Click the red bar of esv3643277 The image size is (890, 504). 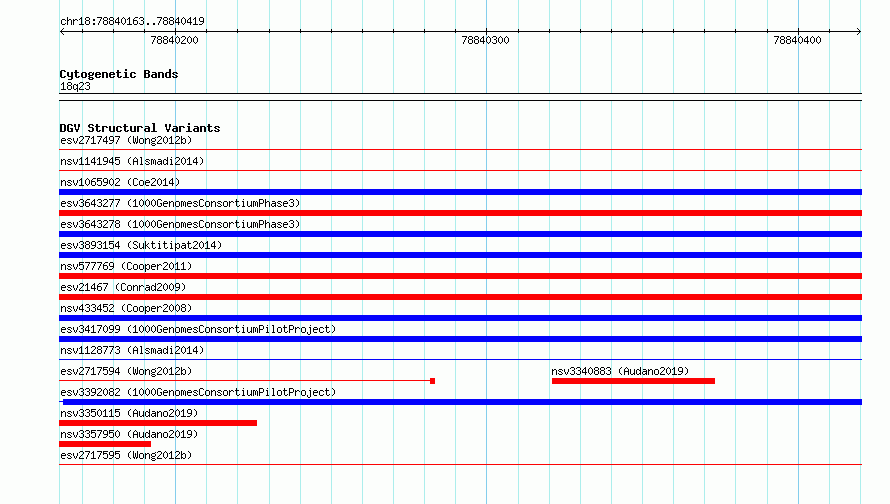click(460, 213)
